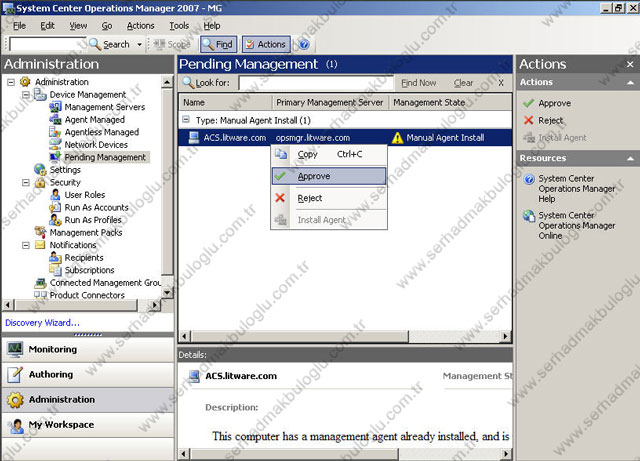Open the Edit menu
The width and height of the screenshot is (640, 461).
click(x=47, y=26)
